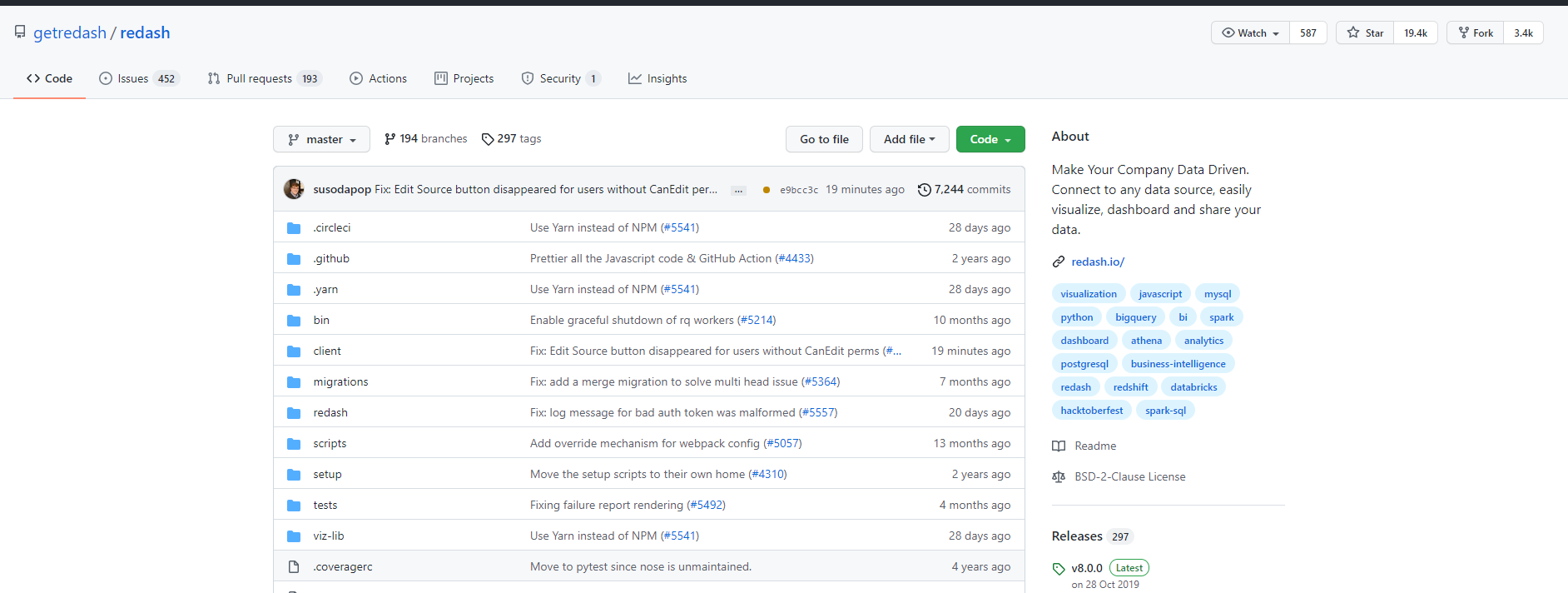The height and width of the screenshot is (593, 1568).
Task: Open the green Code dropdown
Action: point(990,139)
